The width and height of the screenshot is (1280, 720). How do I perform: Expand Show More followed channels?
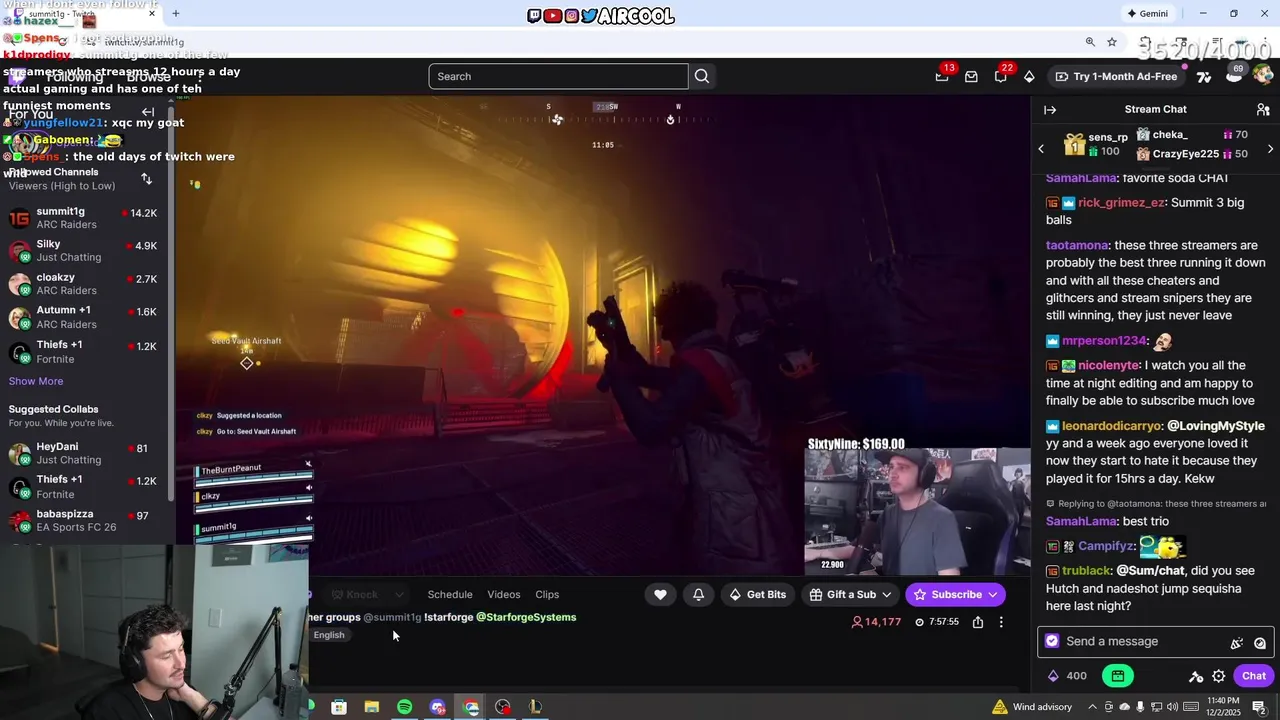click(x=36, y=381)
